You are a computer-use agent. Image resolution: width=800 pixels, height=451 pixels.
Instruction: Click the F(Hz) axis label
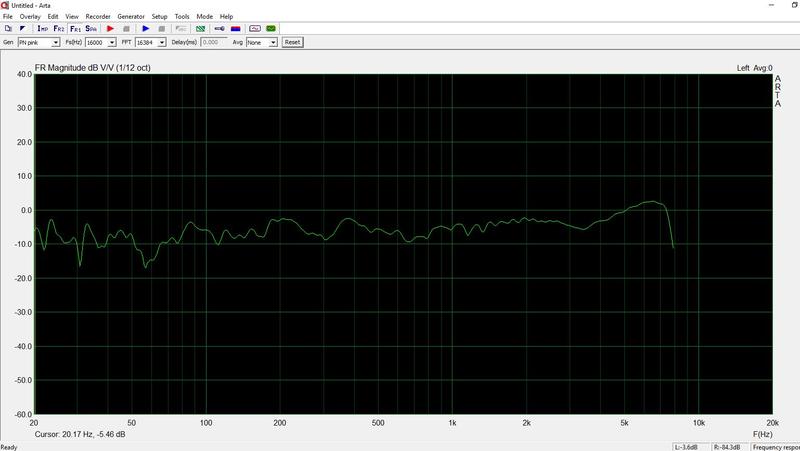762,434
